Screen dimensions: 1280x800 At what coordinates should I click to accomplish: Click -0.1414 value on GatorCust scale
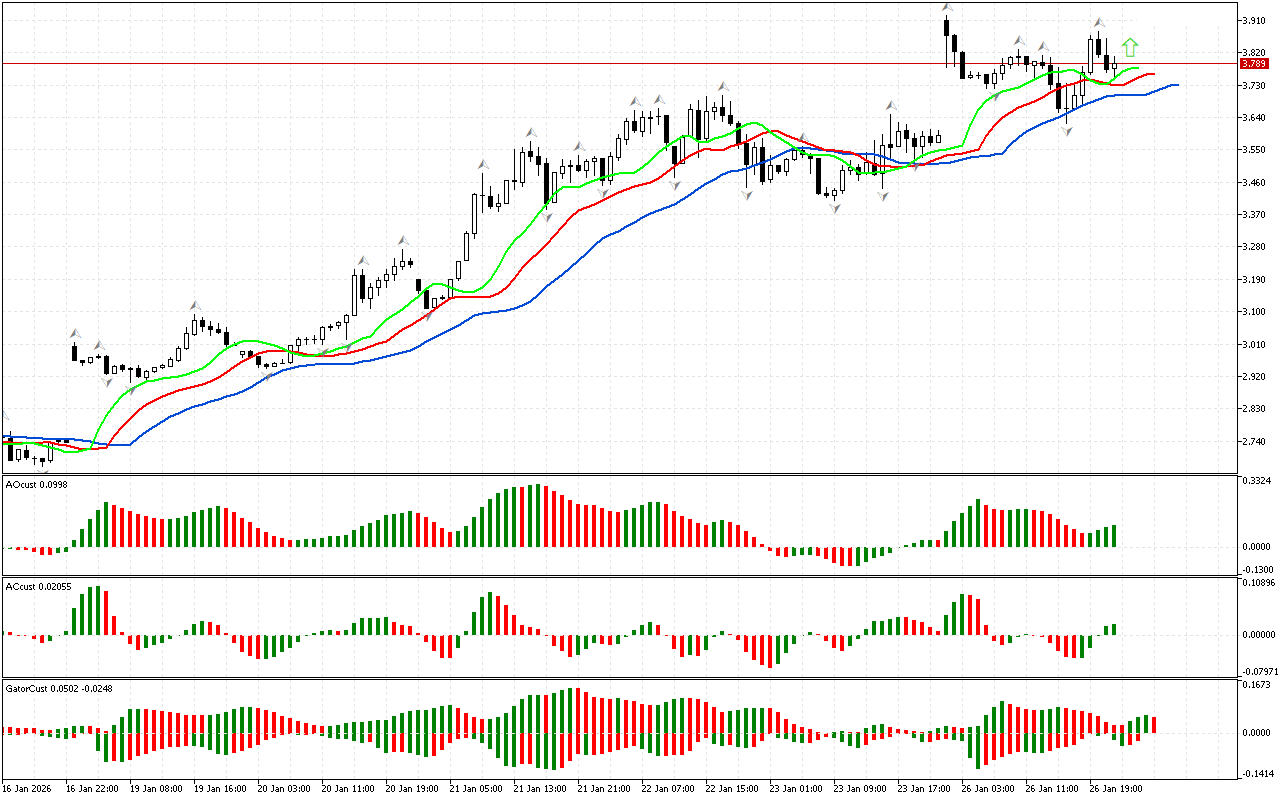tap(1257, 773)
